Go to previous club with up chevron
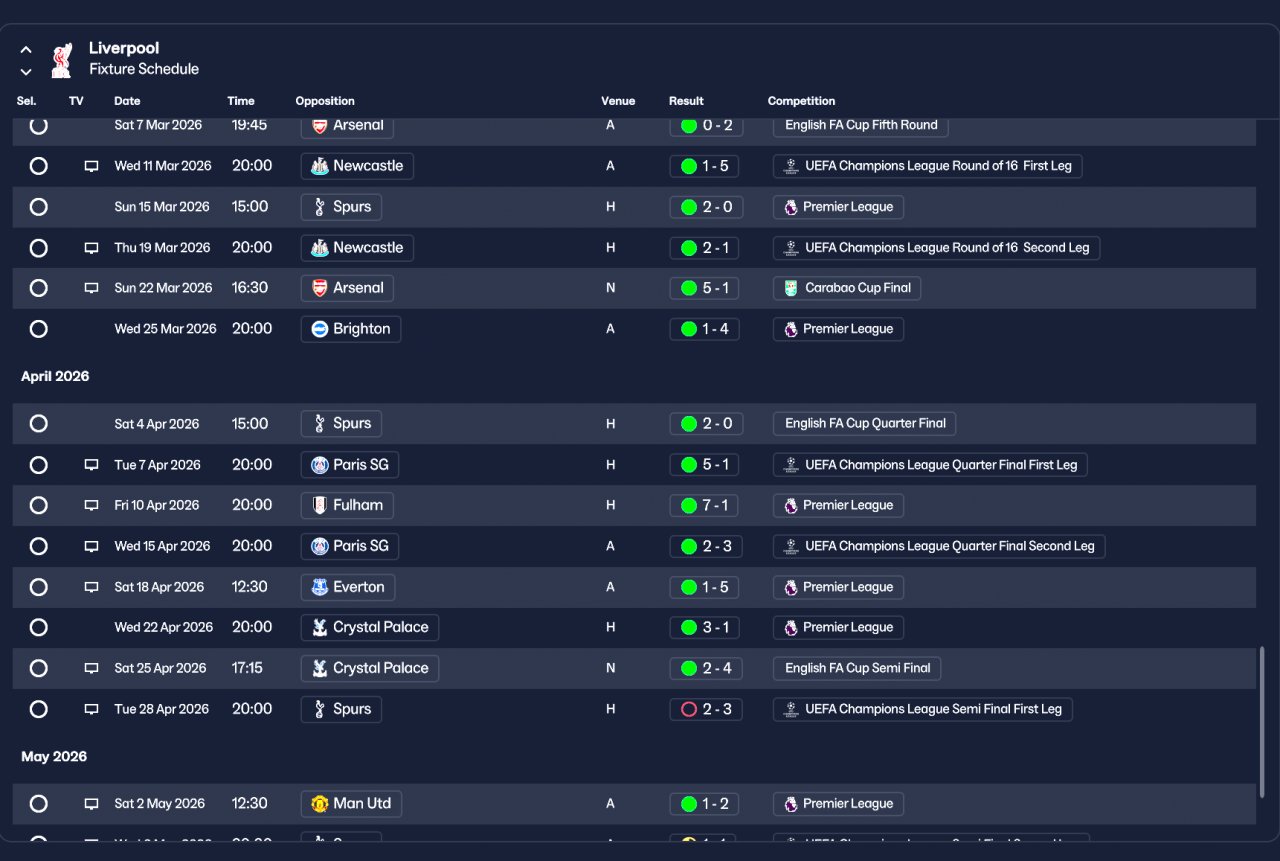The width and height of the screenshot is (1280, 861). (26, 50)
